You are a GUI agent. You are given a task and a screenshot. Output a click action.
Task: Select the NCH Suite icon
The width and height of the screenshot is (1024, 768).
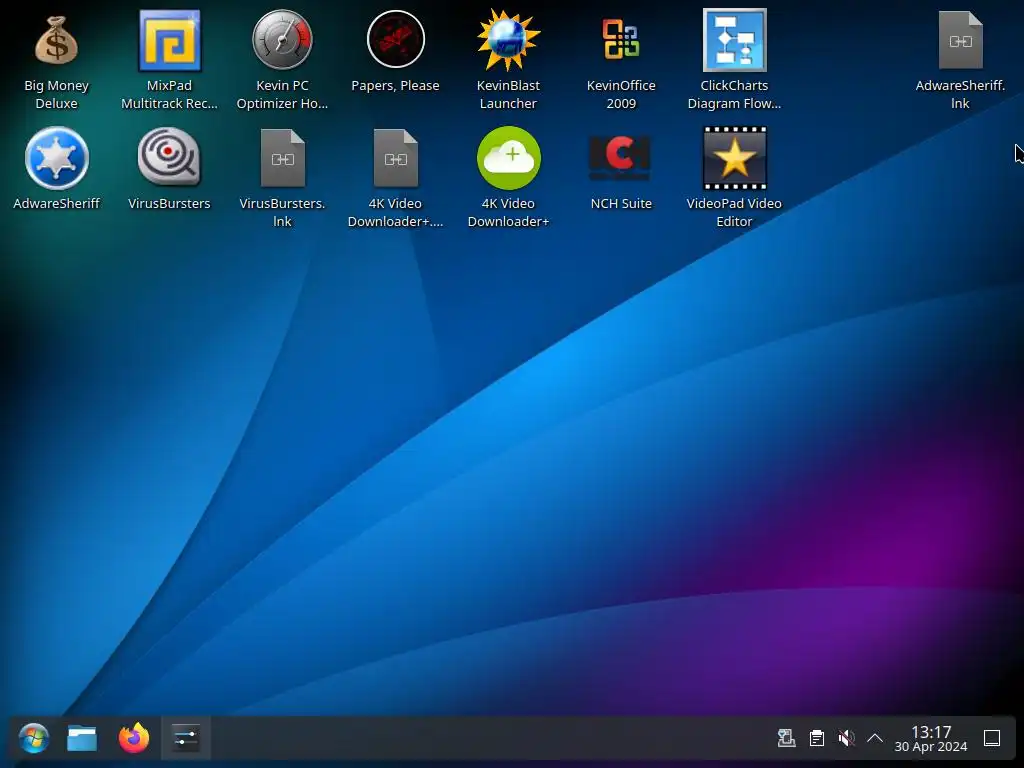(620, 157)
